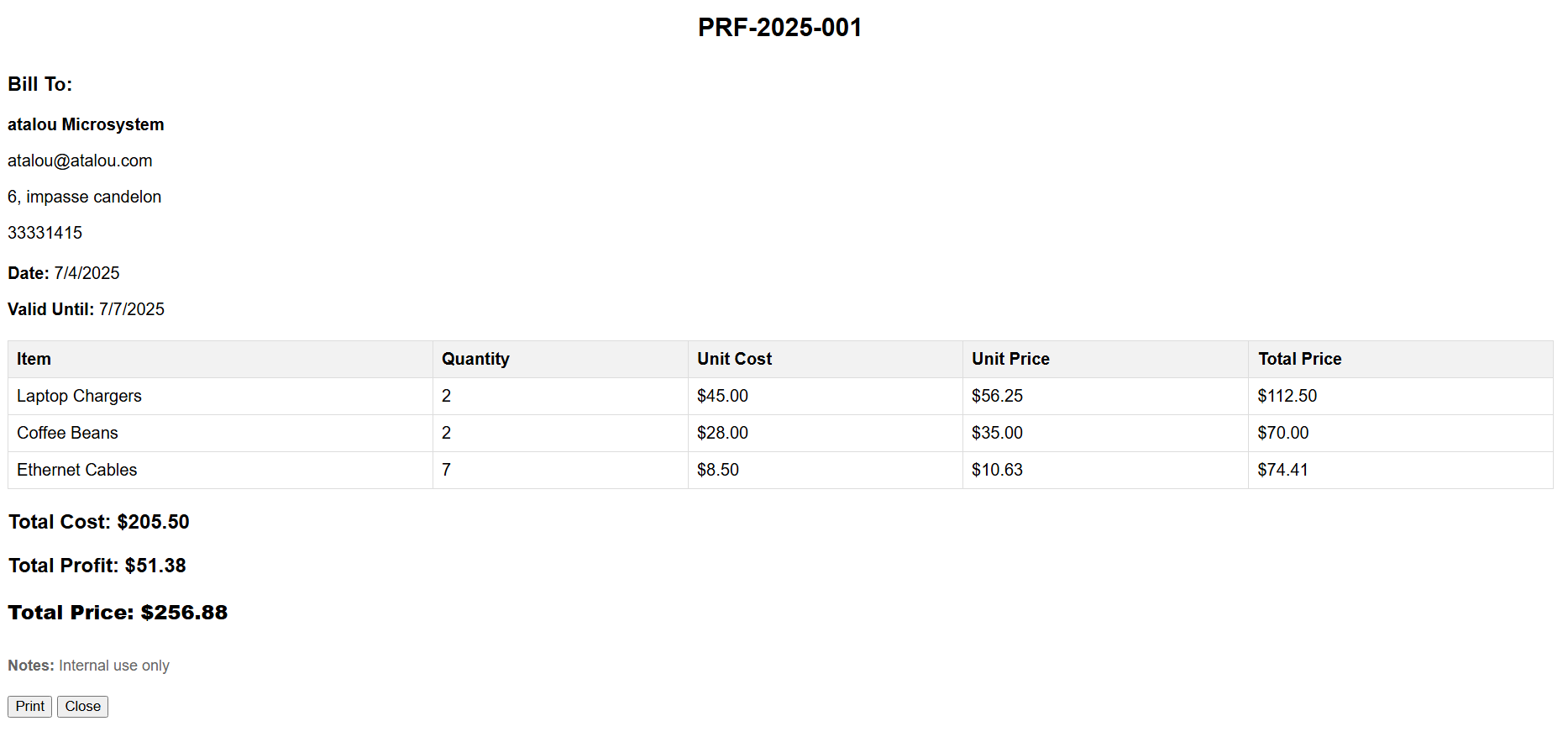Select the Ethernet Cables row item

pos(76,470)
